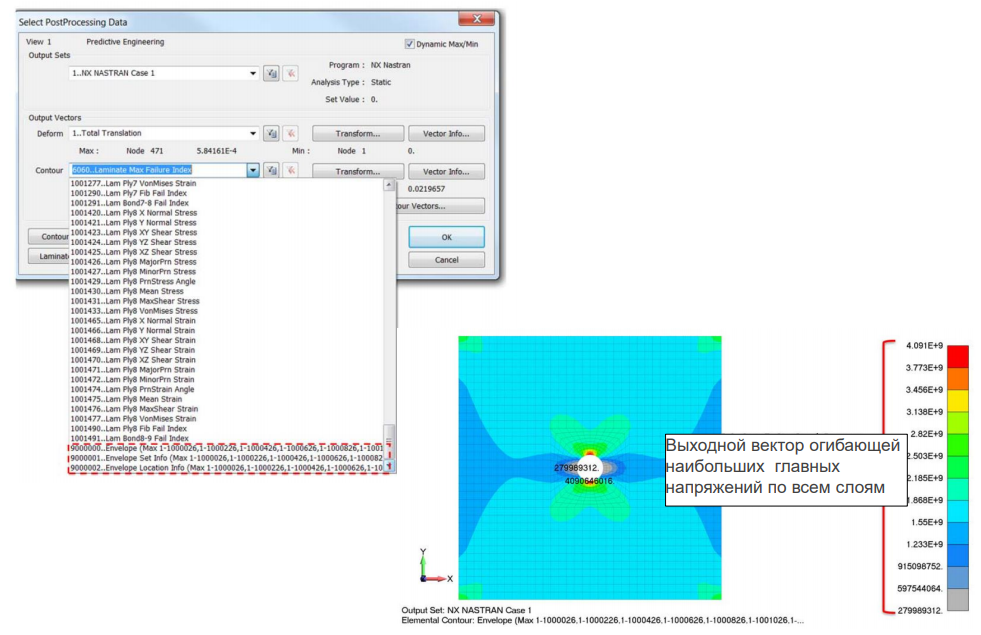The height and width of the screenshot is (635, 981).
Task: Select 1001476..Lam Ply8 MaxShear Strain
Action: [x=134, y=409]
